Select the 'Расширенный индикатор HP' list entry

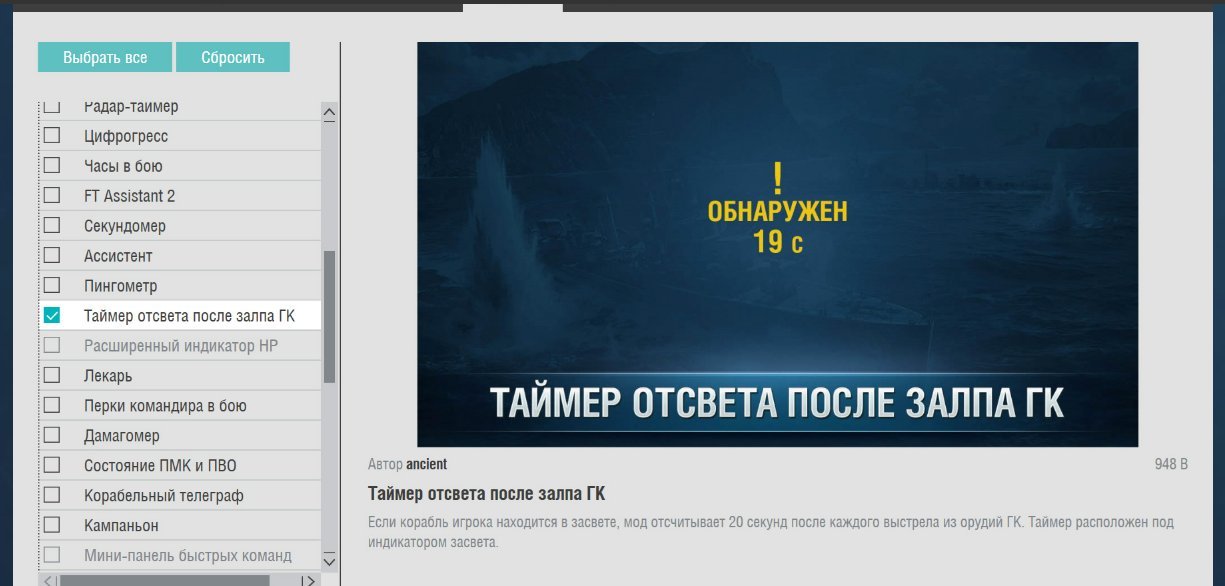coord(181,346)
